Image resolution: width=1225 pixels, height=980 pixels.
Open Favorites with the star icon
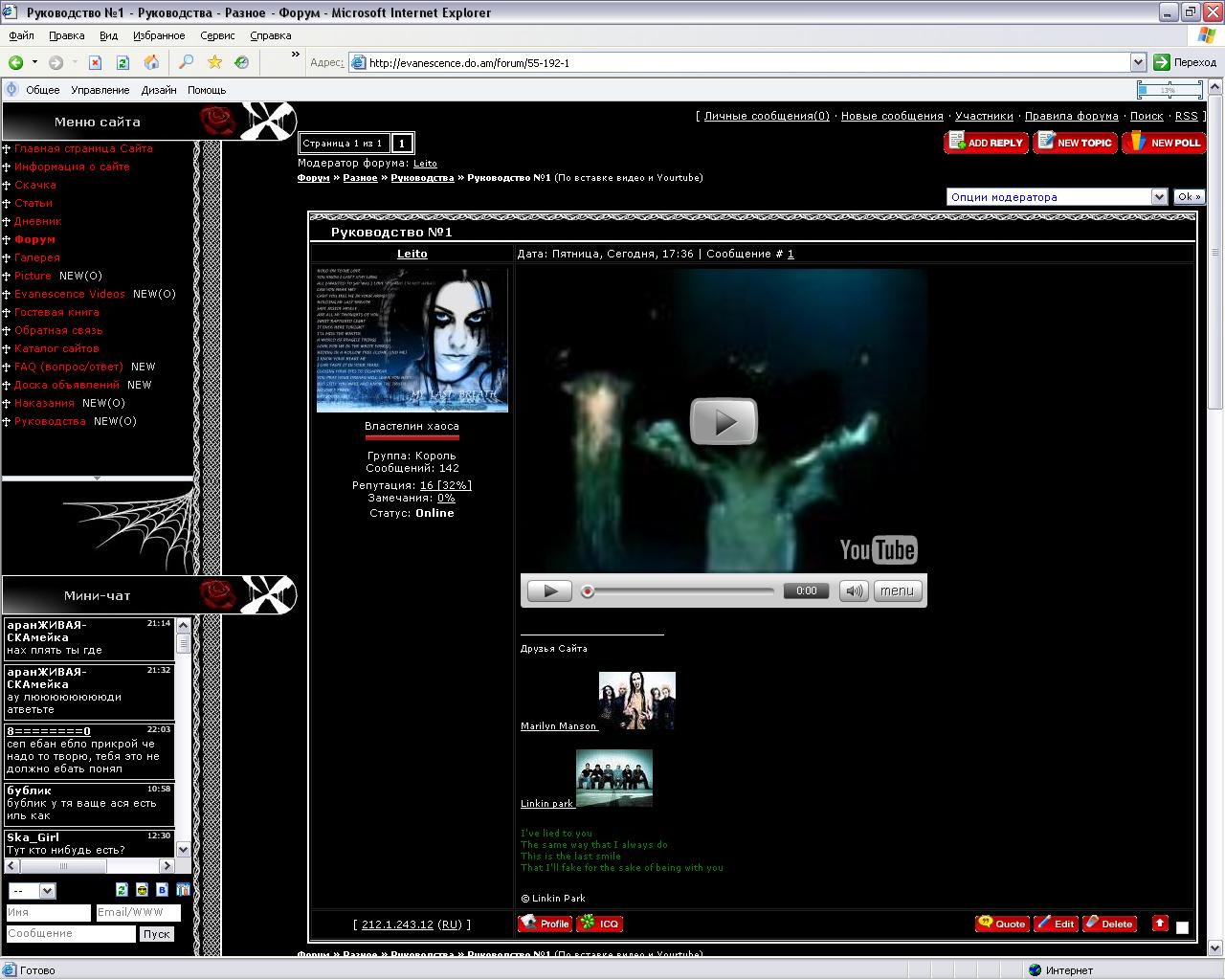point(215,62)
